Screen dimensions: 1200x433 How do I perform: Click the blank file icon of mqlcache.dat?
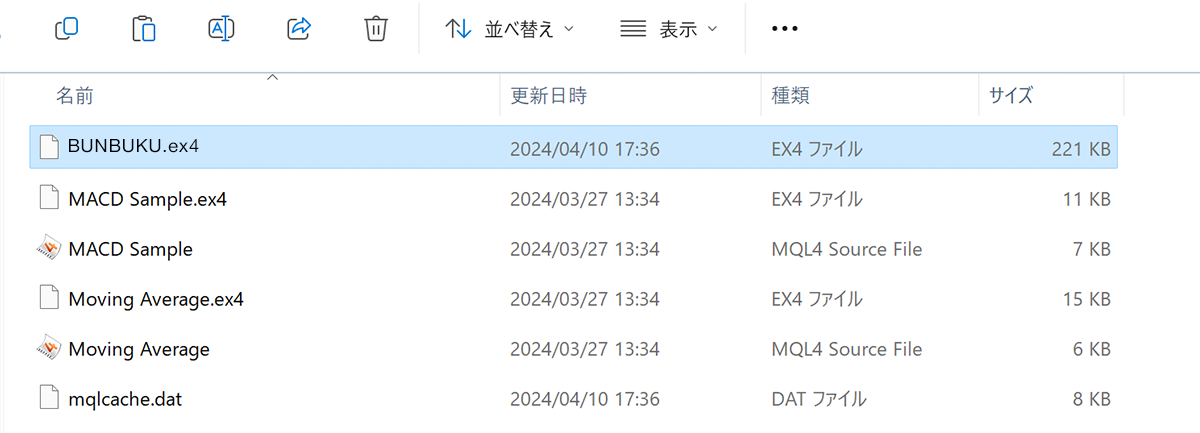49,398
